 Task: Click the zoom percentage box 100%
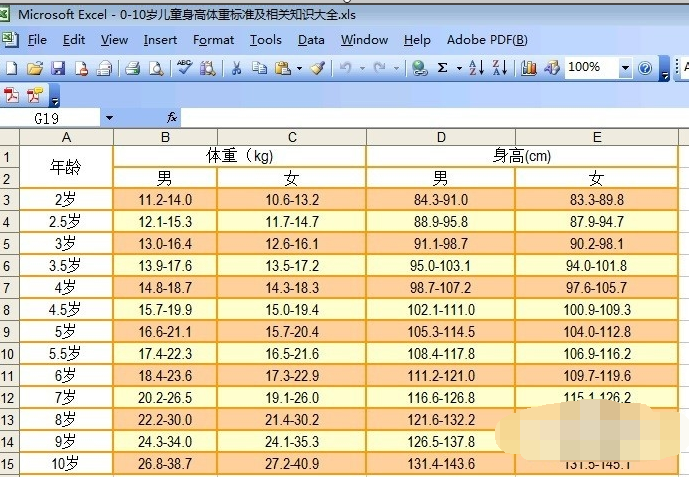[x=591, y=68]
